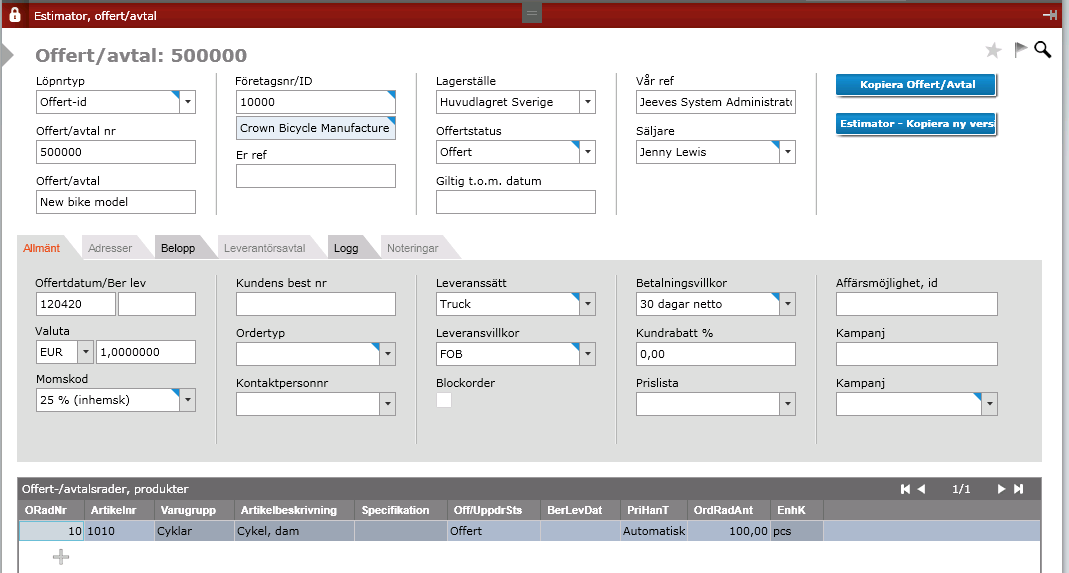Click the Ber lev date field
This screenshot has height=573, width=1069.
click(x=157, y=304)
